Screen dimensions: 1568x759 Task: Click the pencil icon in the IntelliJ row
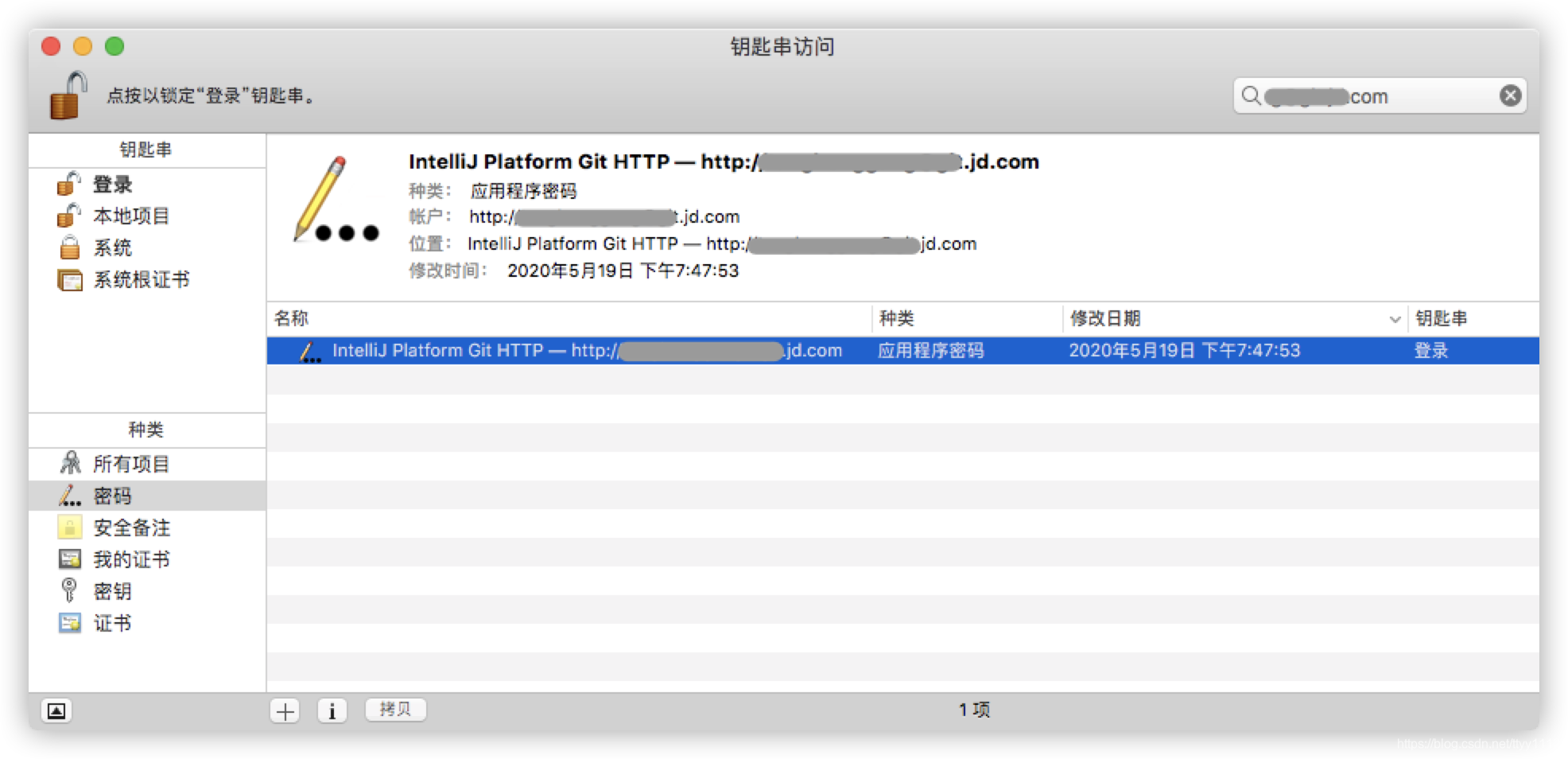(x=310, y=351)
